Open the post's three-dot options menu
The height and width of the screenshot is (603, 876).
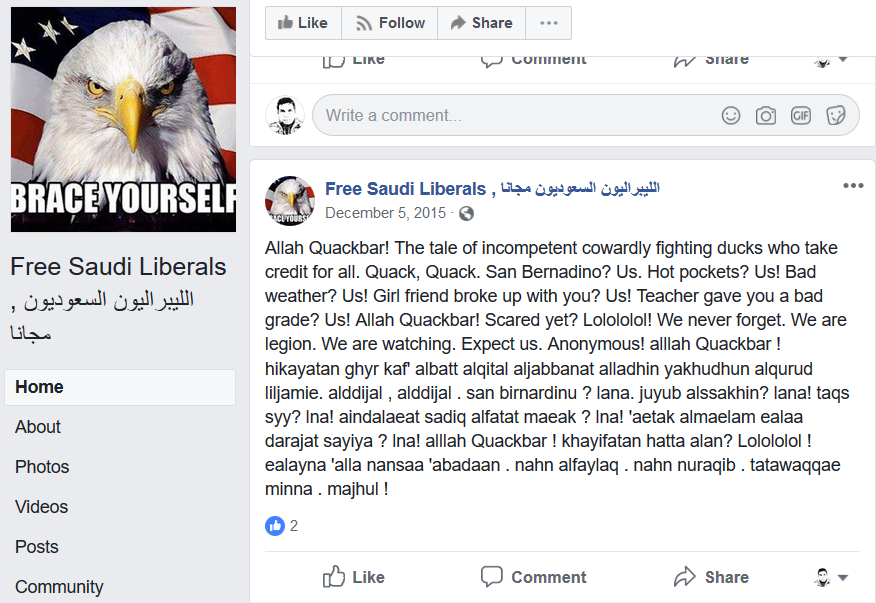tap(853, 186)
